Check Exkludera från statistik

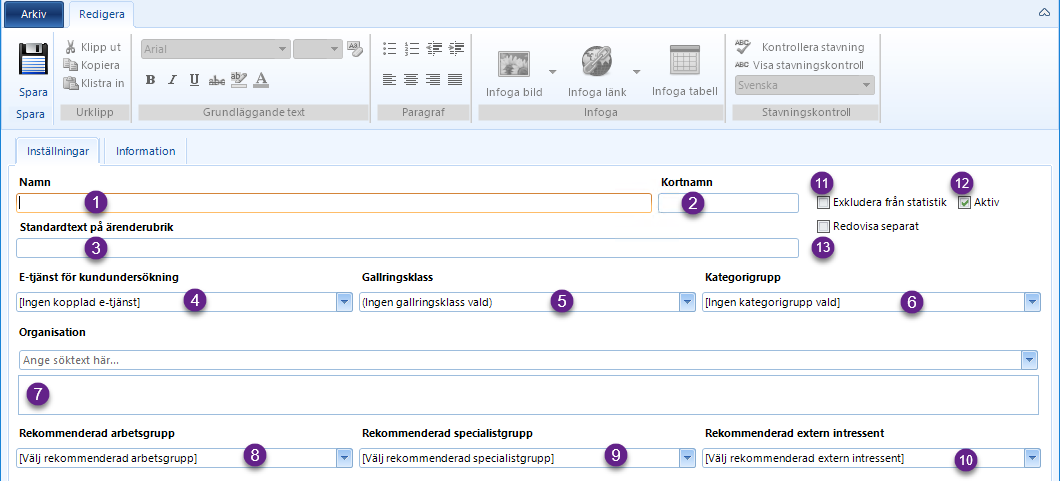pyautogui.click(x=823, y=203)
